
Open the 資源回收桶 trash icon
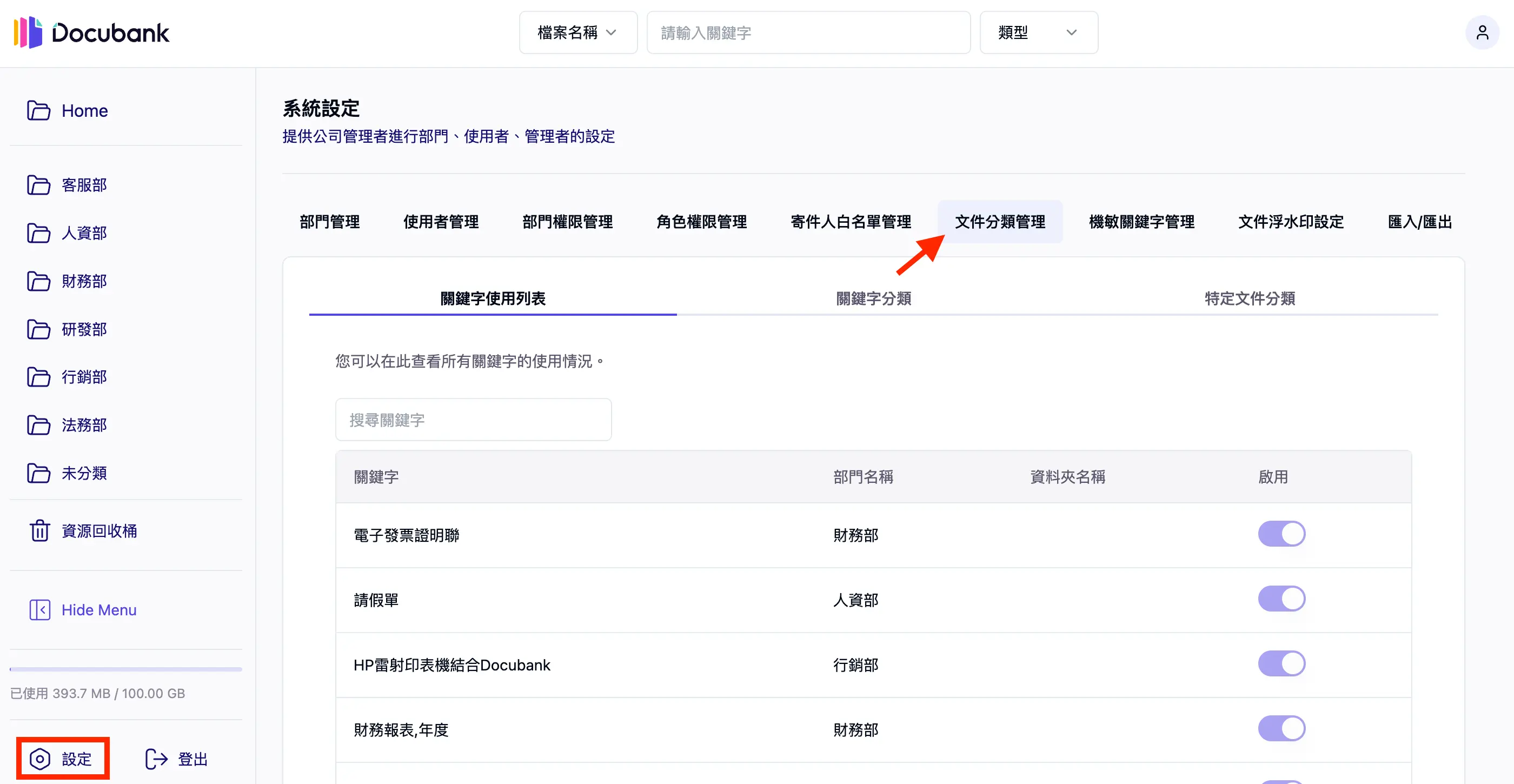39,531
